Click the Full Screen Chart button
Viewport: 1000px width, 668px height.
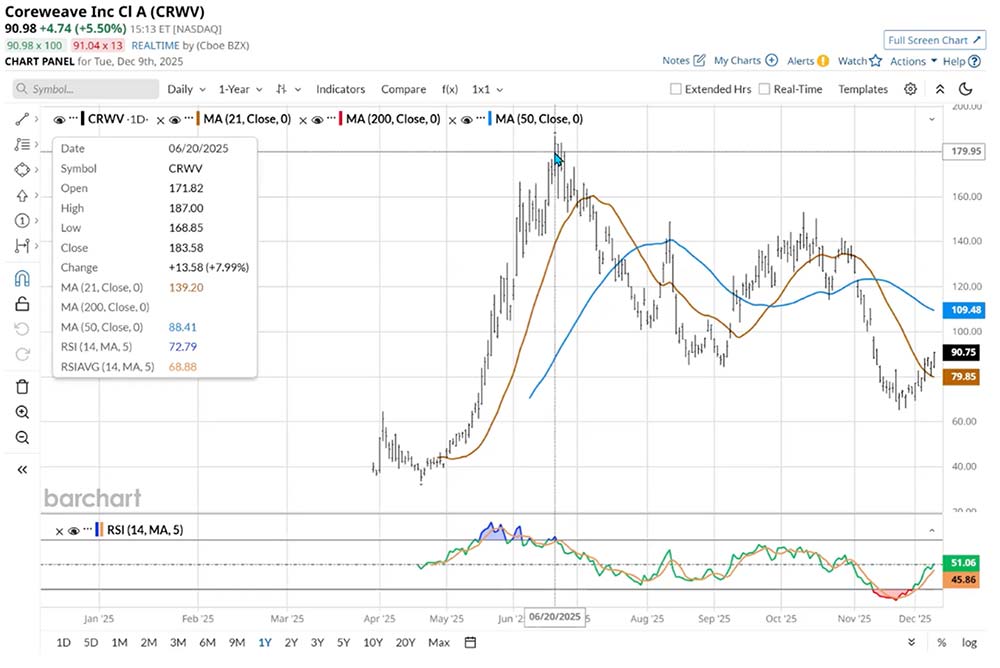tap(935, 40)
